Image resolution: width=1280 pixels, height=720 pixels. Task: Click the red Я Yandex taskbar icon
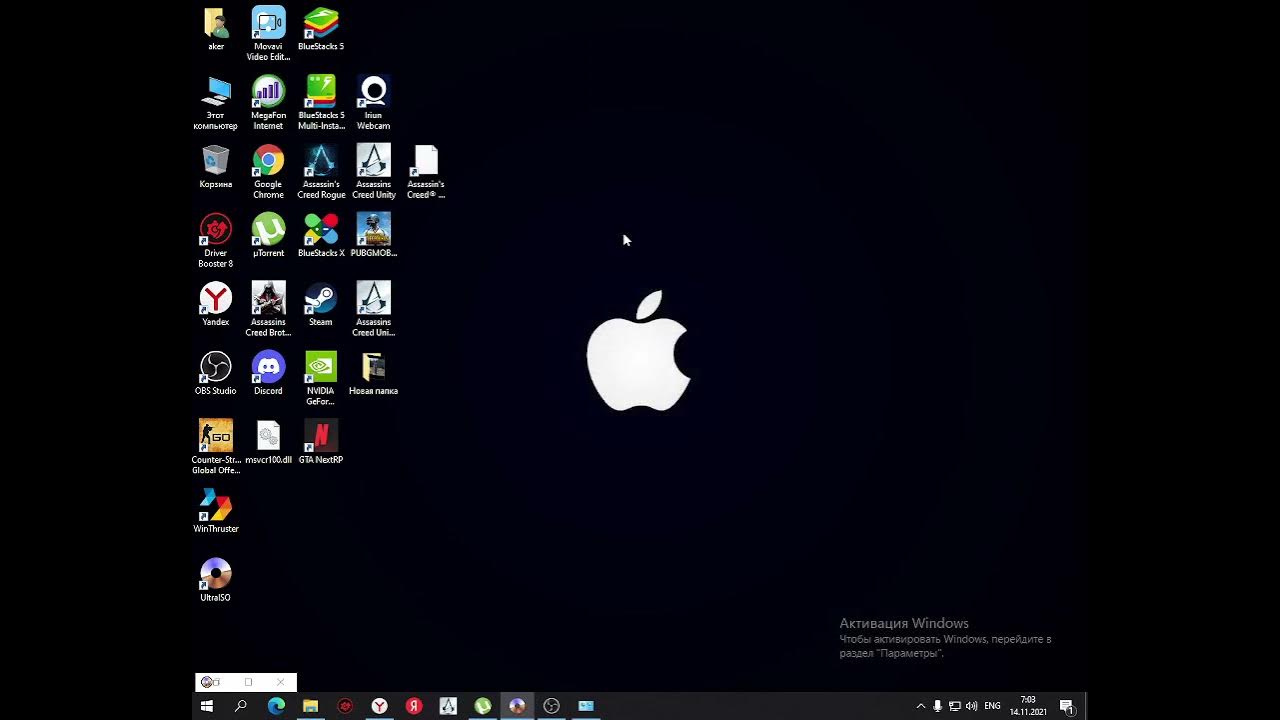pos(414,706)
